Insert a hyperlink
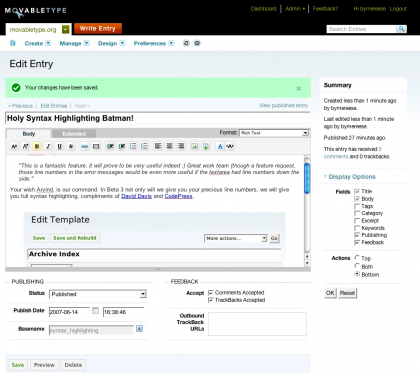 coord(85,146)
